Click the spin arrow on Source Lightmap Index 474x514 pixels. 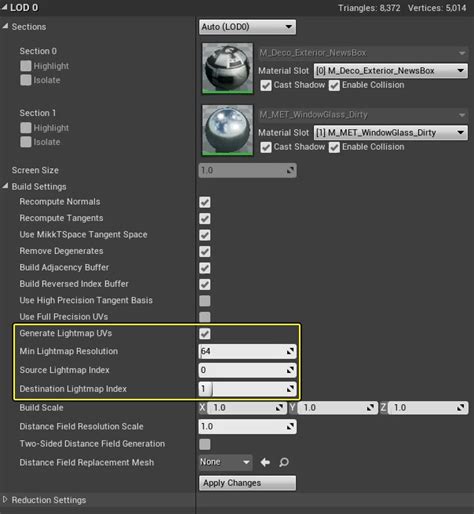click(291, 370)
